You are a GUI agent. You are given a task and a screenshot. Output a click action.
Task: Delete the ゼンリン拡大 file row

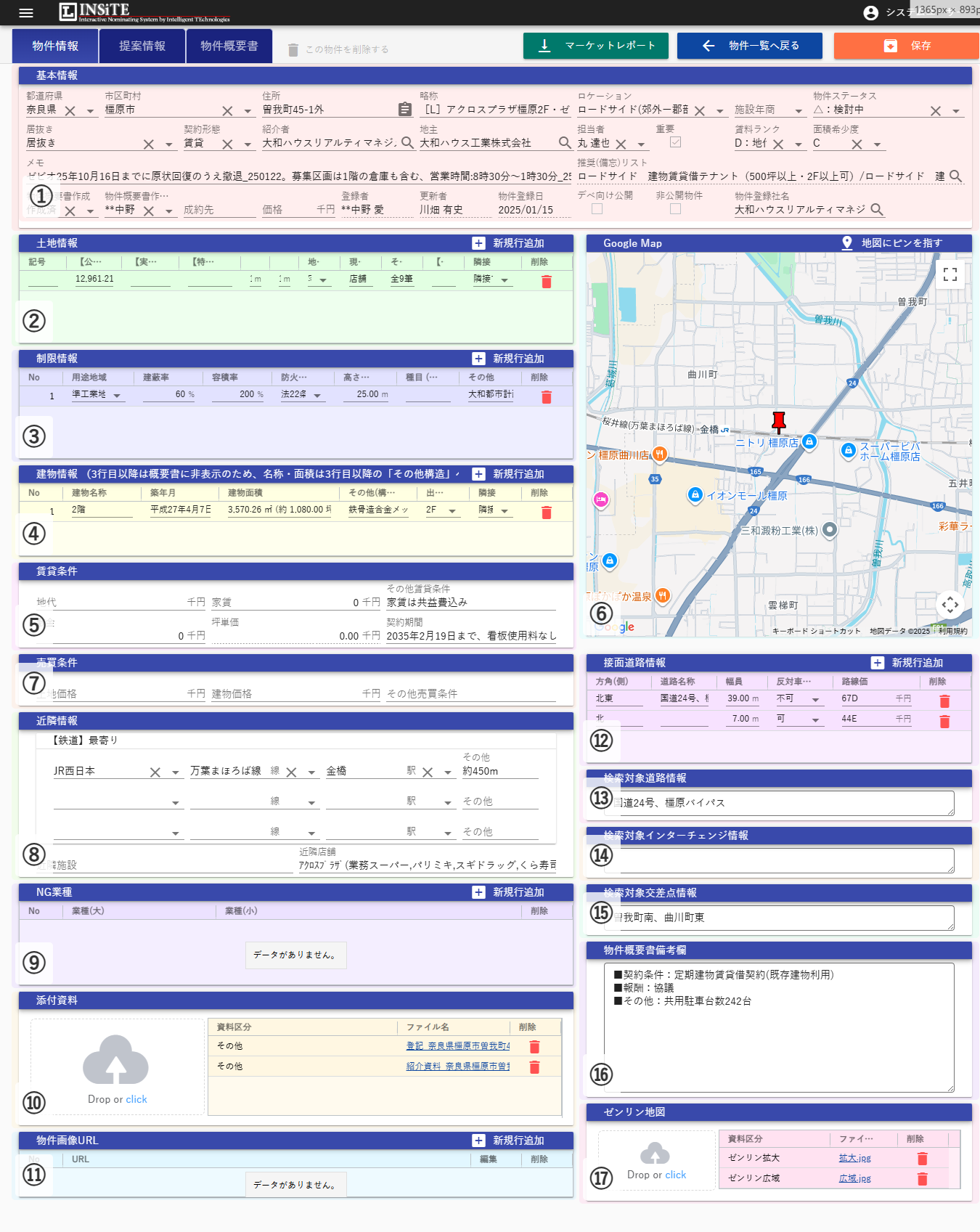pos(922,1159)
